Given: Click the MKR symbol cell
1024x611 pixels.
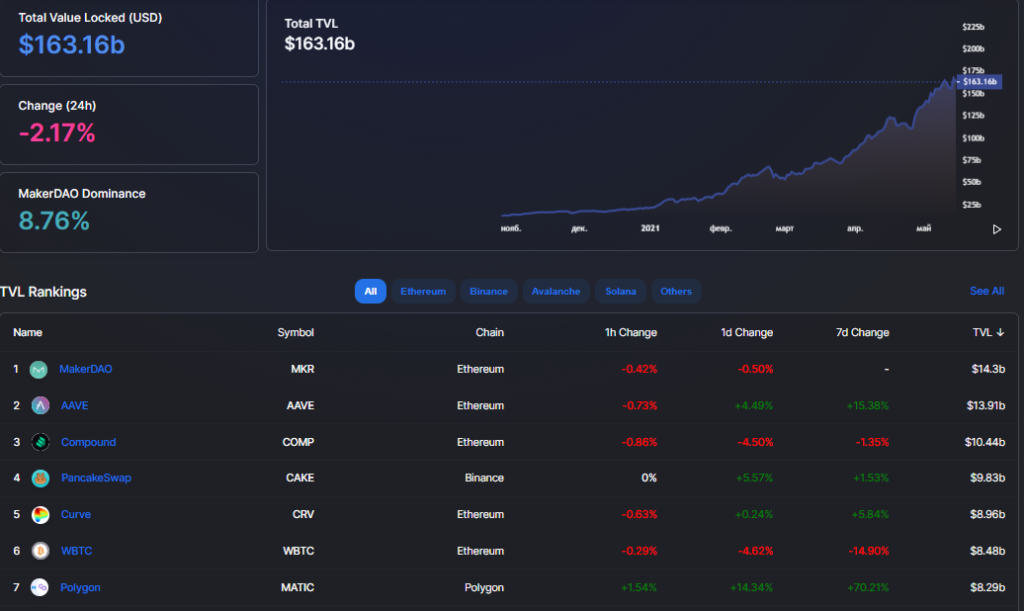Looking at the screenshot, I should tap(302, 369).
